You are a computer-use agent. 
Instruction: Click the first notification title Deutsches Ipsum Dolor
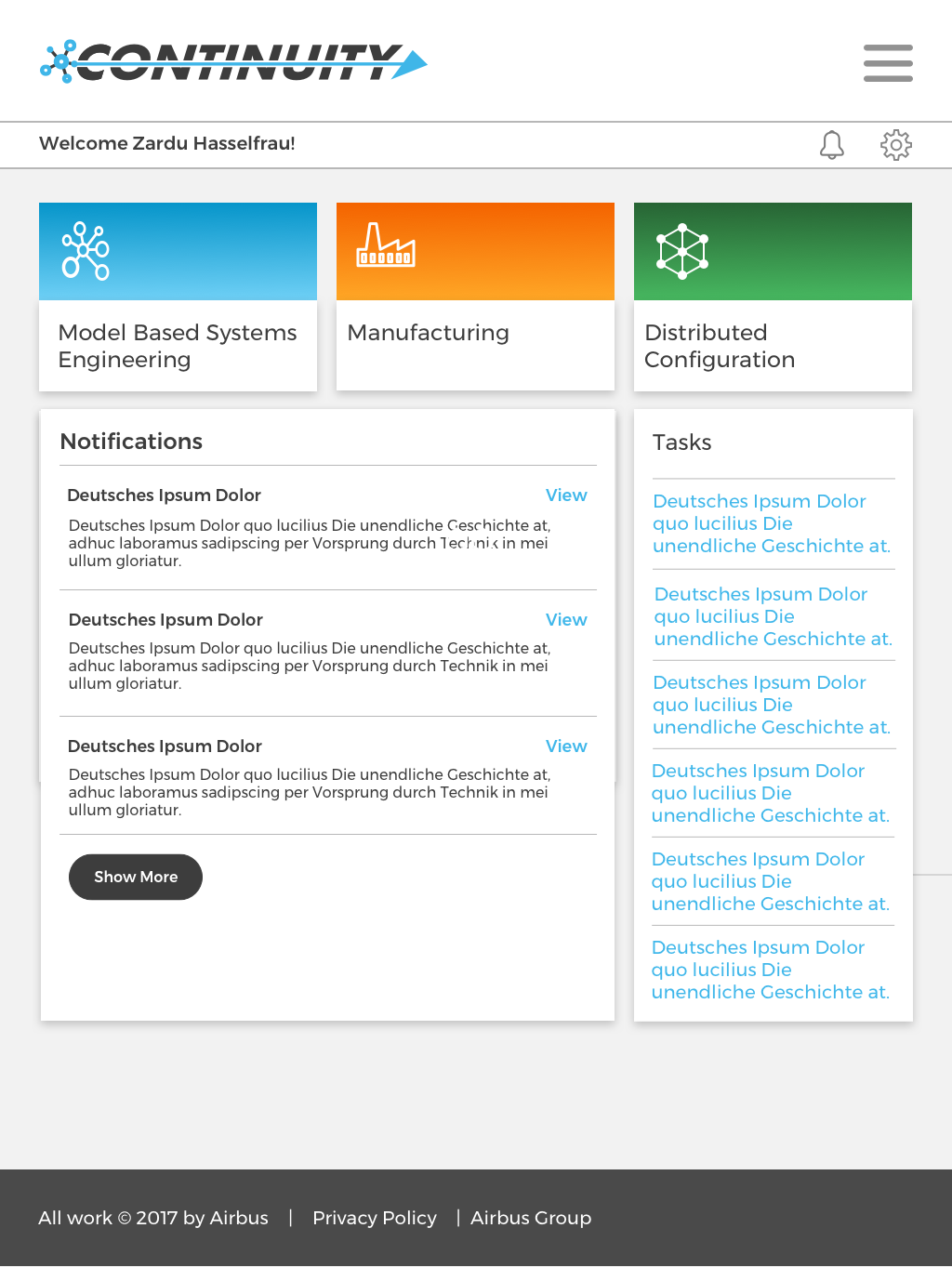click(164, 495)
